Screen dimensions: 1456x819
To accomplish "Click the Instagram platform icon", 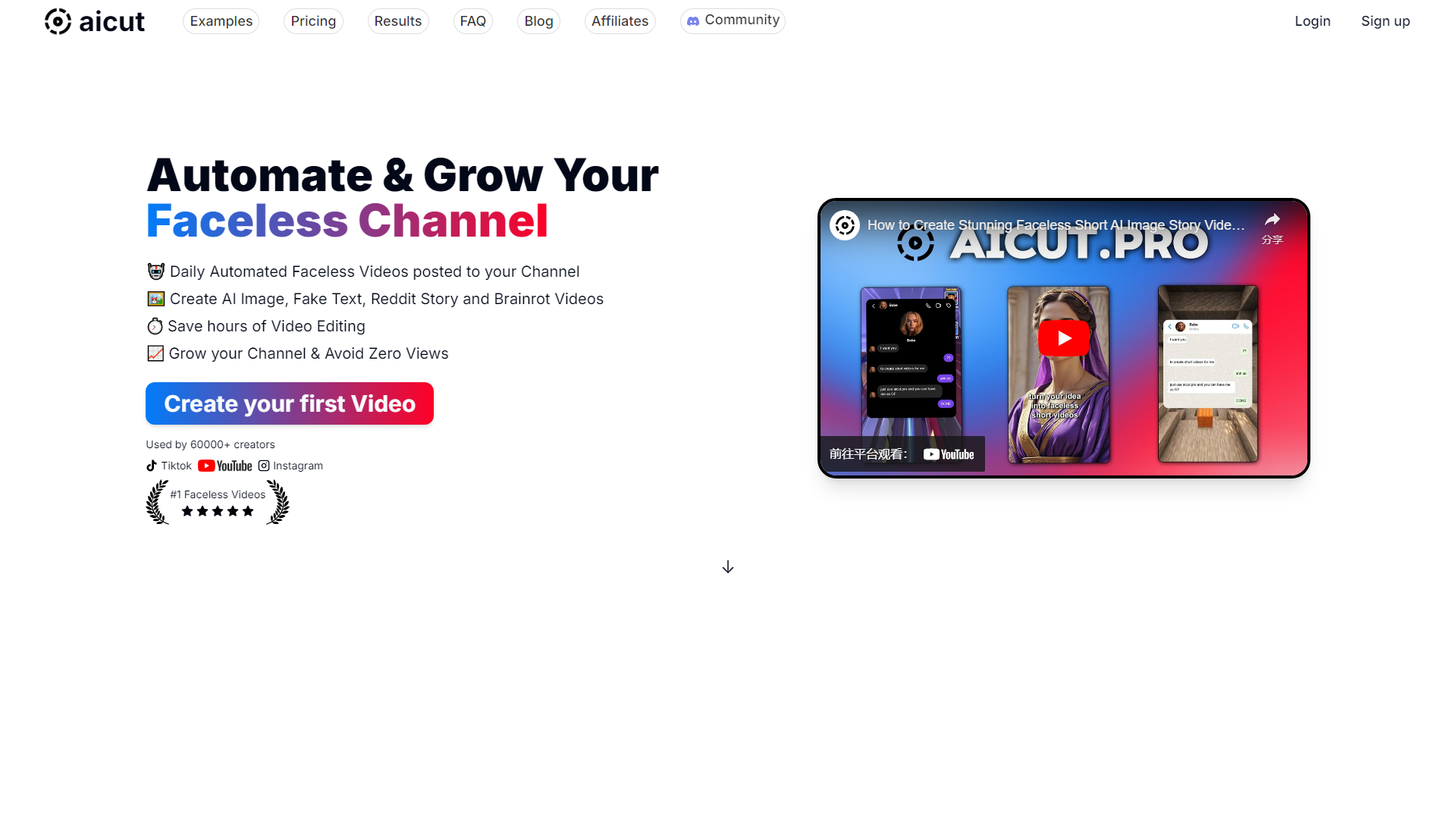I will pyautogui.click(x=263, y=465).
